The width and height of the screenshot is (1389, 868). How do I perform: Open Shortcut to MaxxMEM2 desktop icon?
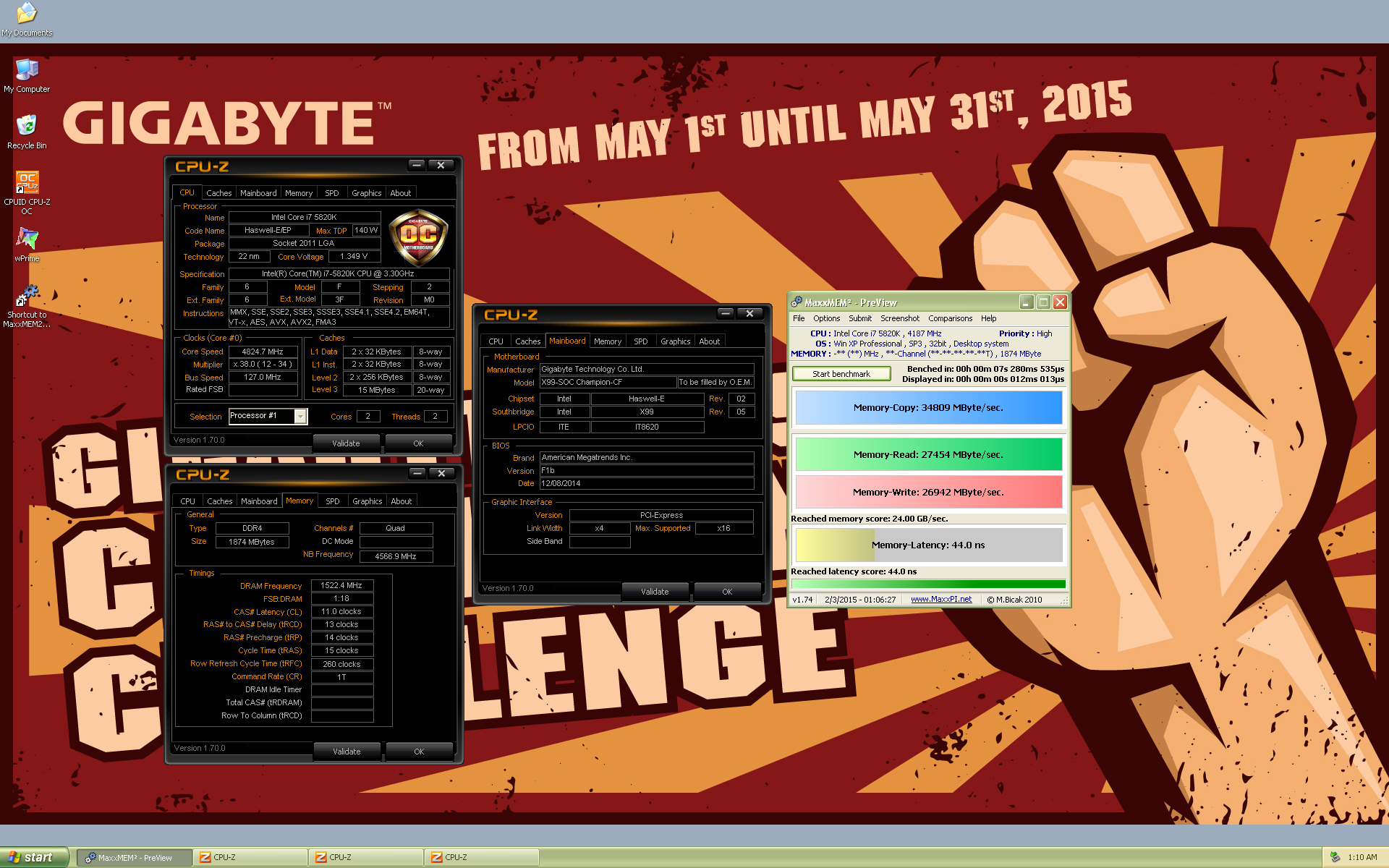27,306
